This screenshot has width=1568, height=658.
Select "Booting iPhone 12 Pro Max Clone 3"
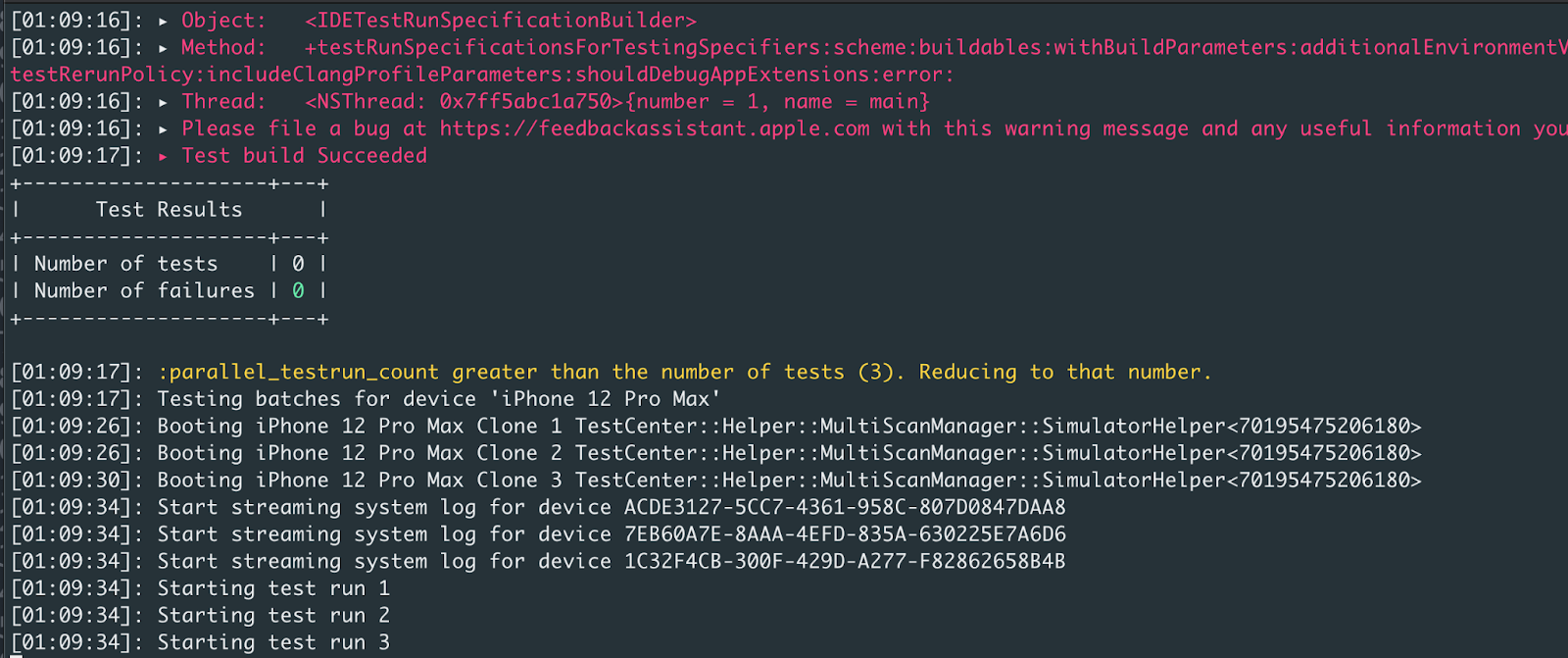coord(360,481)
